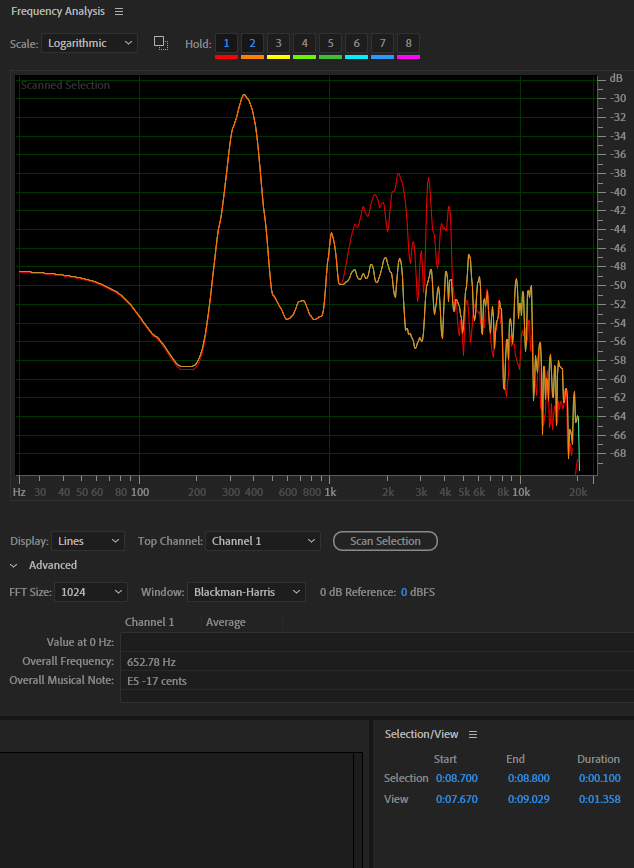This screenshot has height=868, width=634.
Task: Click the 0 dBFS reference value
Action: tap(417, 592)
